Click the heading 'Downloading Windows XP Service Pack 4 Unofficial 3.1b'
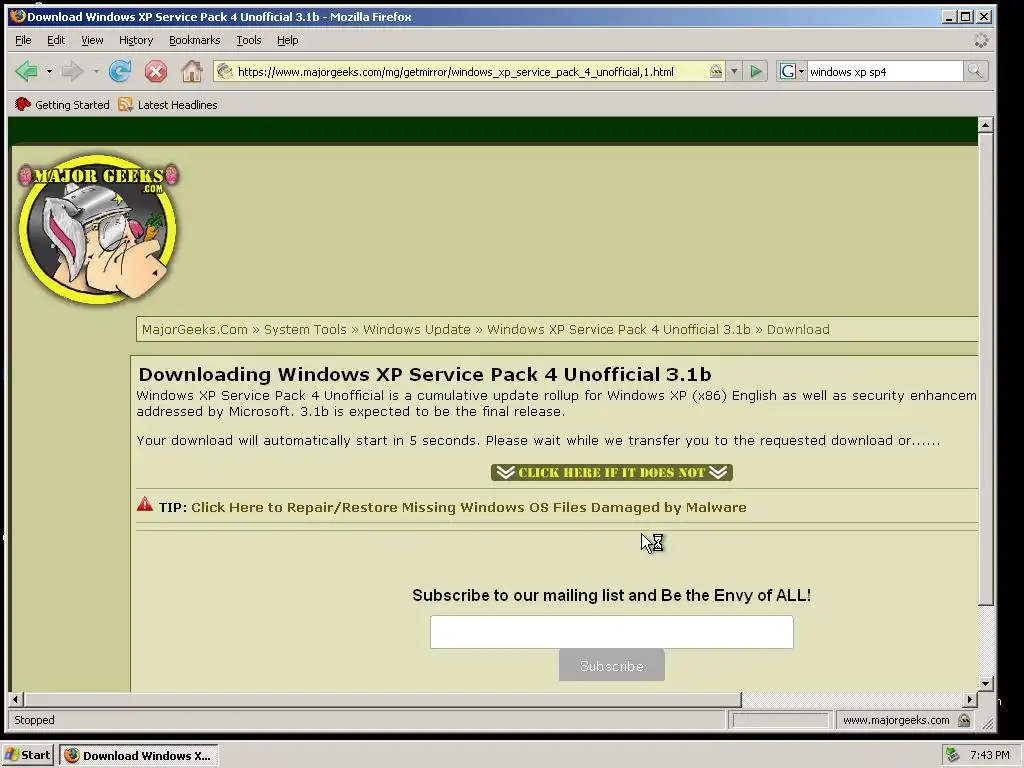 coord(425,374)
